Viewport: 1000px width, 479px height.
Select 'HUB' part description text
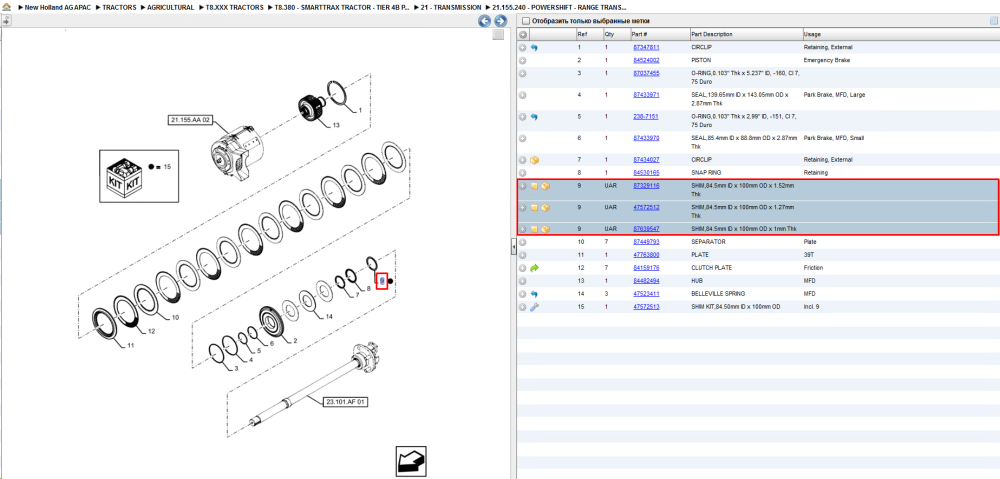tap(697, 281)
